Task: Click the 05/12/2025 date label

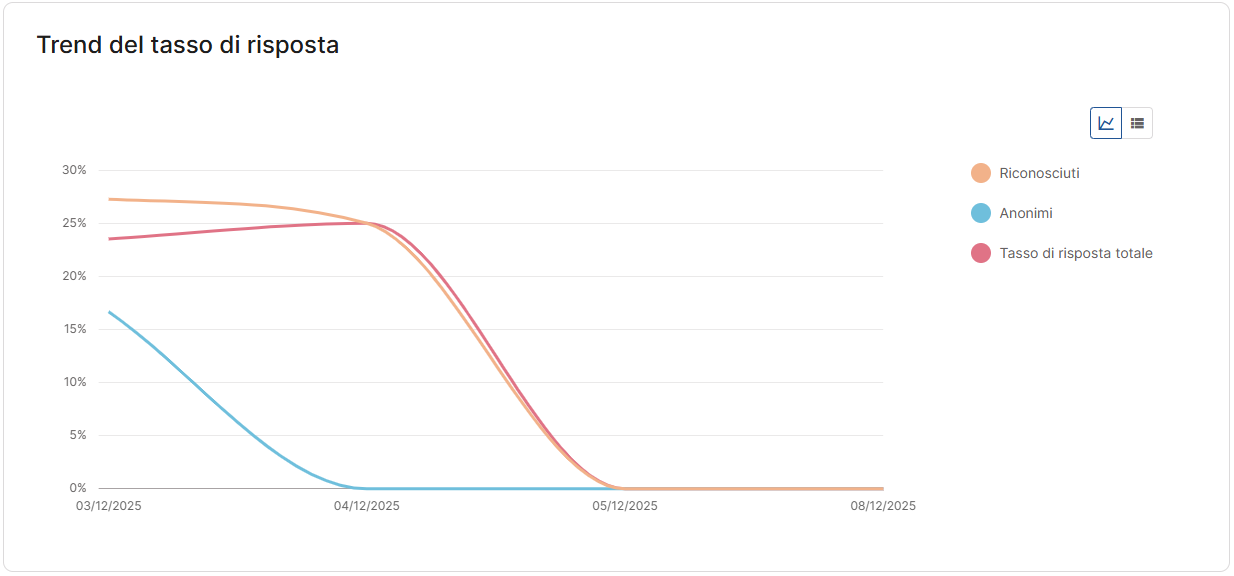Action: point(625,506)
